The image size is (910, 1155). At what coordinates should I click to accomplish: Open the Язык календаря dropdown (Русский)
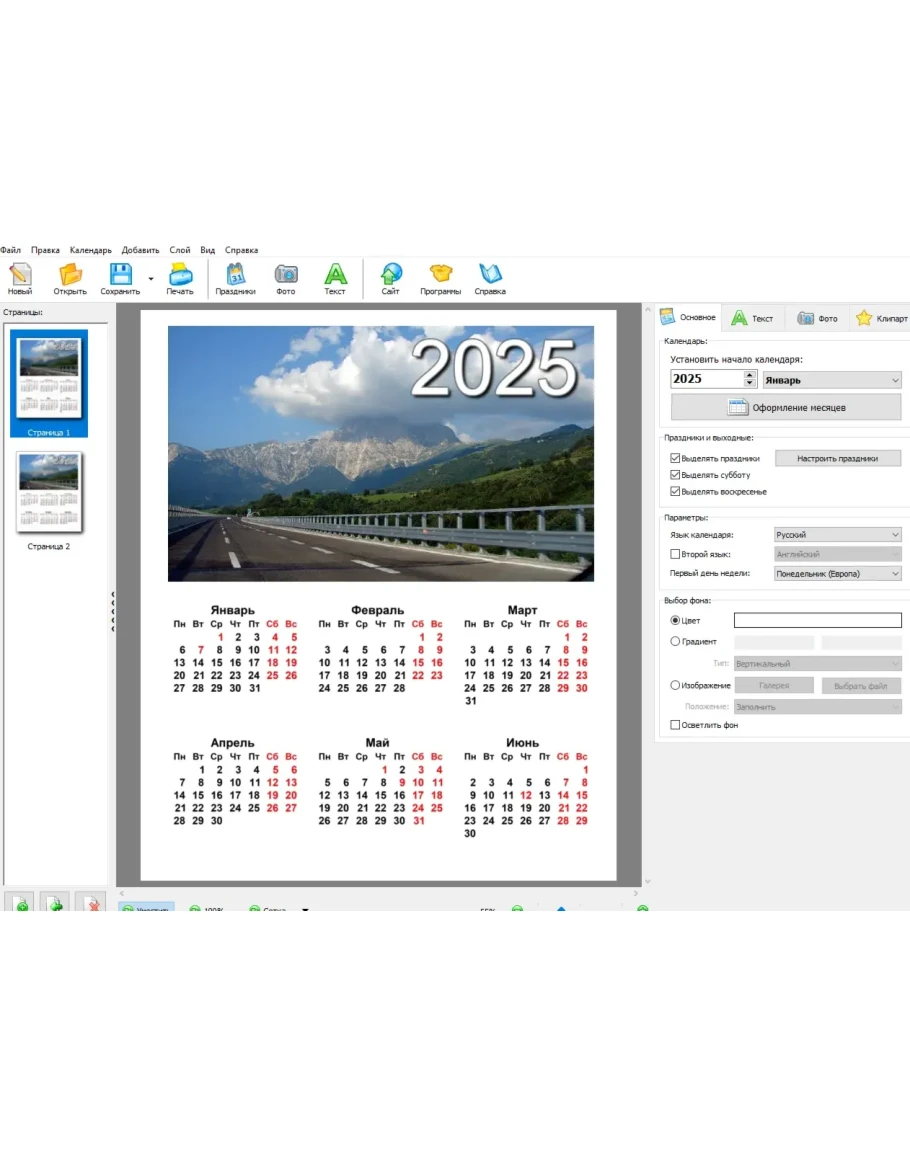838,535
